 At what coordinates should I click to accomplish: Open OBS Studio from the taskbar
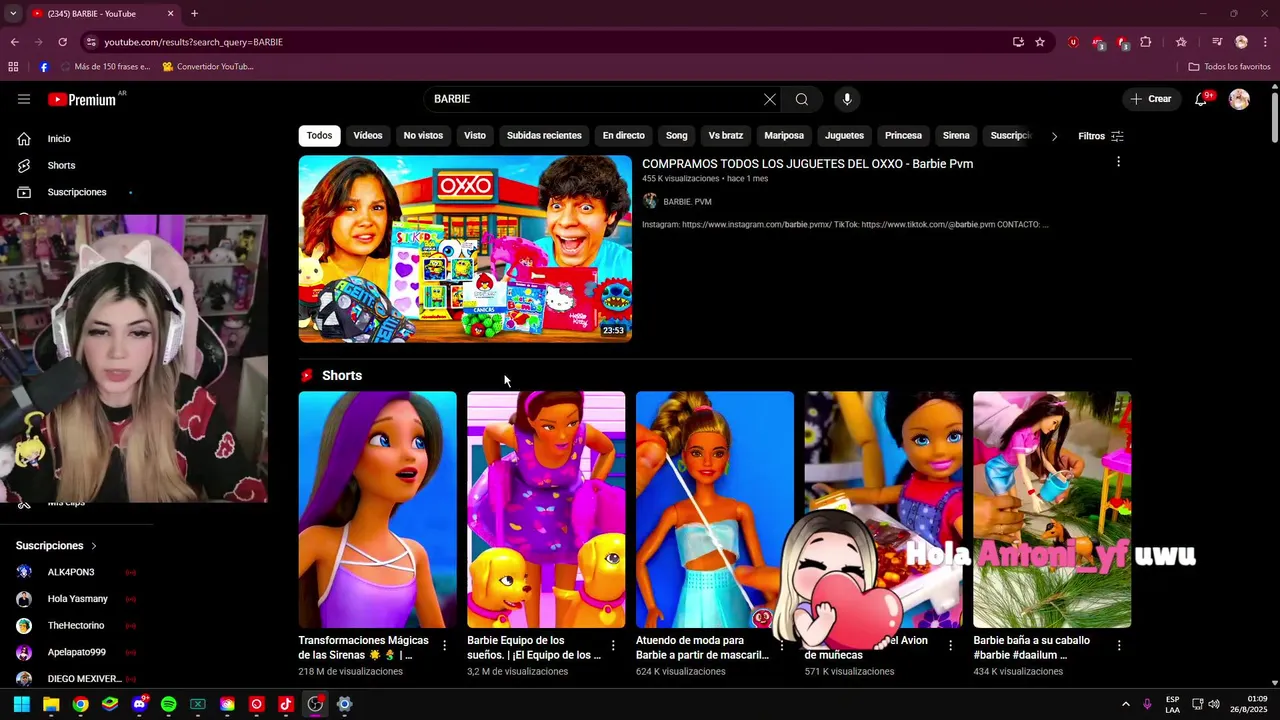[x=315, y=704]
